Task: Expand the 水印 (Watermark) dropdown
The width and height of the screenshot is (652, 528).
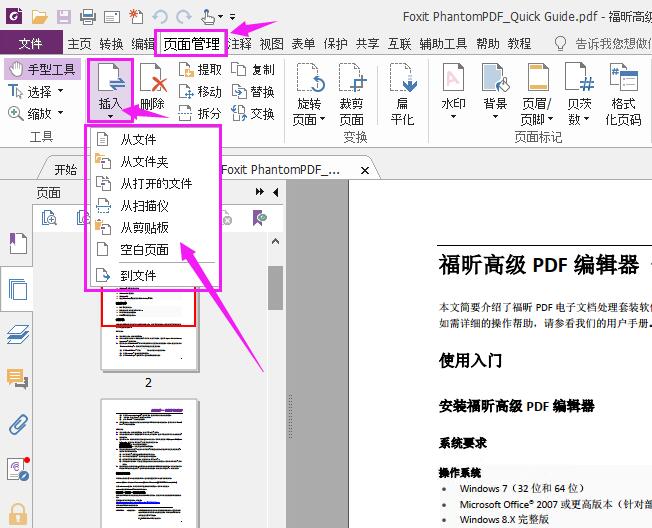Action: [453, 119]
